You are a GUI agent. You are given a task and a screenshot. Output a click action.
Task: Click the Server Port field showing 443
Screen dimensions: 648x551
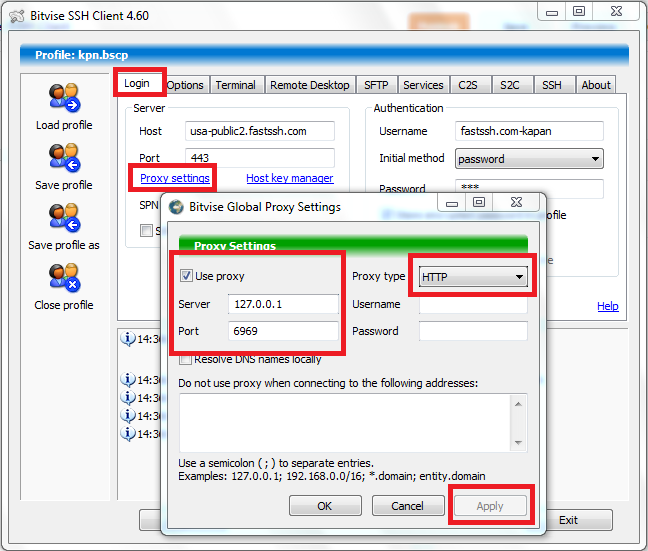pyautogui.click(x=260, y=157)
